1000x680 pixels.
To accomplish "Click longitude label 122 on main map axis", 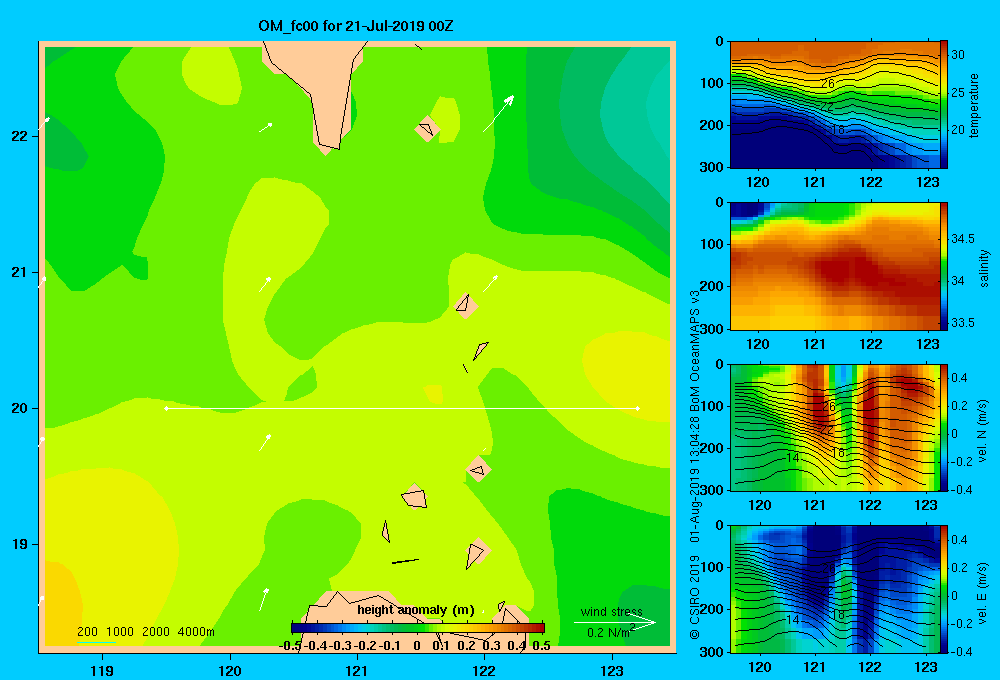I will click(x=485, y=670).
